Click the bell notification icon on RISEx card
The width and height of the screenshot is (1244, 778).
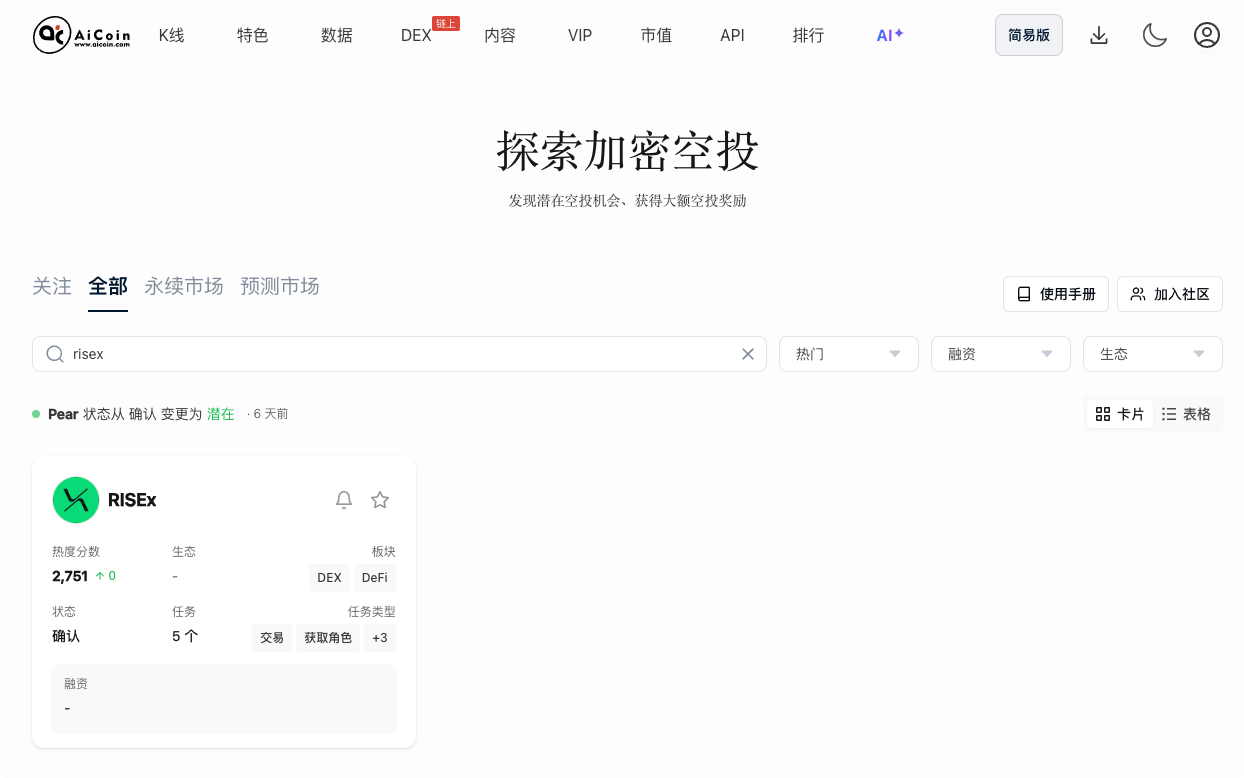click(x=344, y=500)
